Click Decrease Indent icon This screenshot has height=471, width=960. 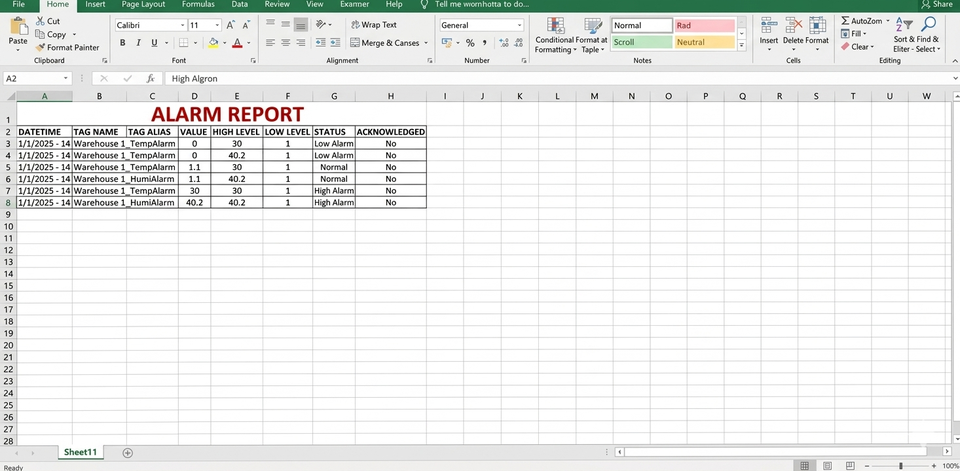pos(320,43)
